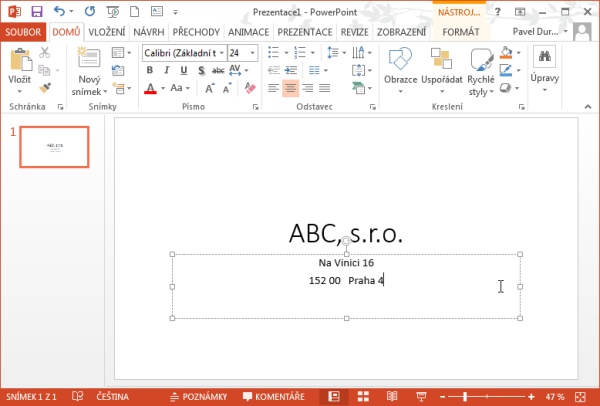
Task: Clear all text formatting eraser
Action: (x=250, y=88)
